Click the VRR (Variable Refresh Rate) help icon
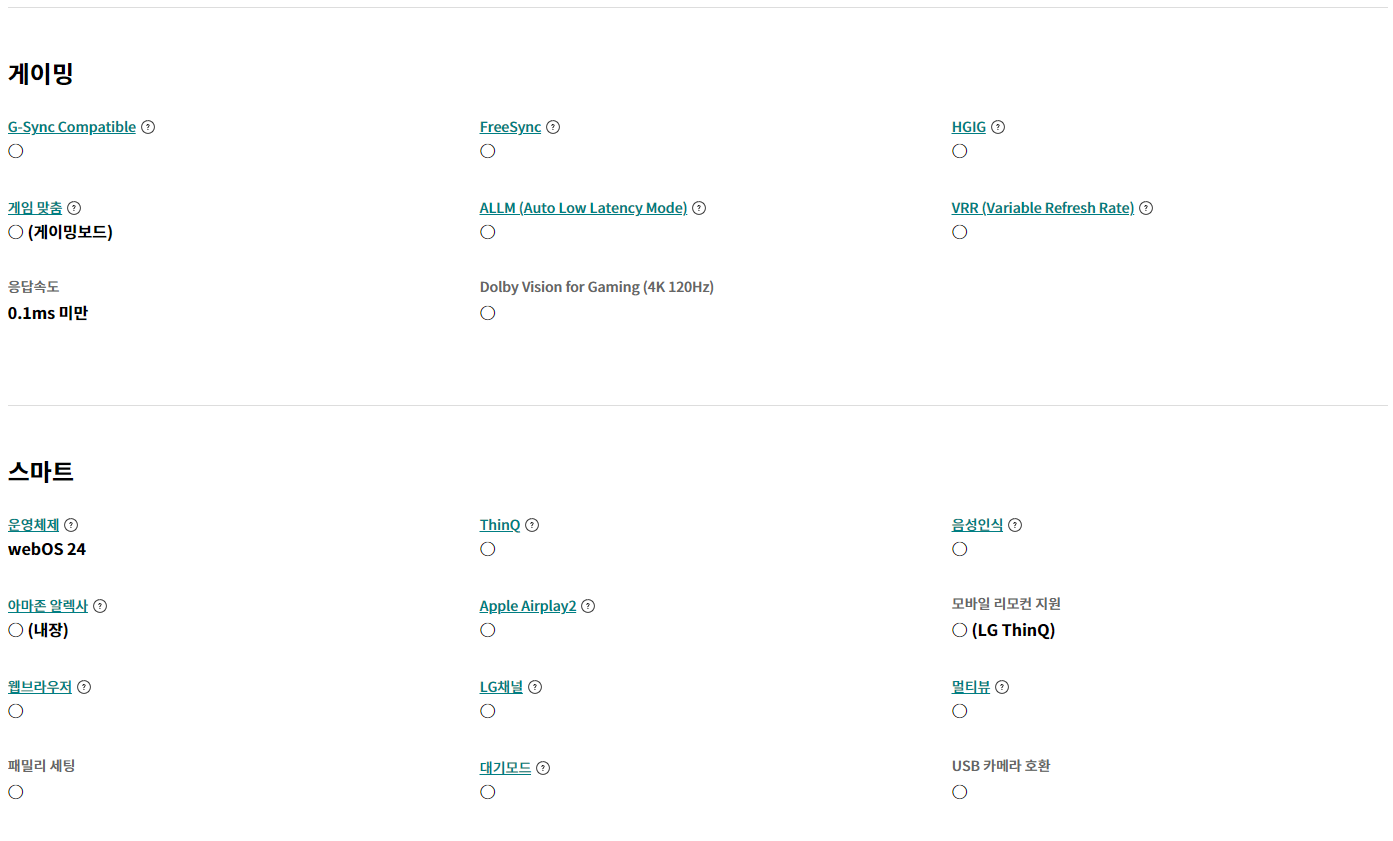Screen dimensions: 1393x841 click(x=1146, y=208)
